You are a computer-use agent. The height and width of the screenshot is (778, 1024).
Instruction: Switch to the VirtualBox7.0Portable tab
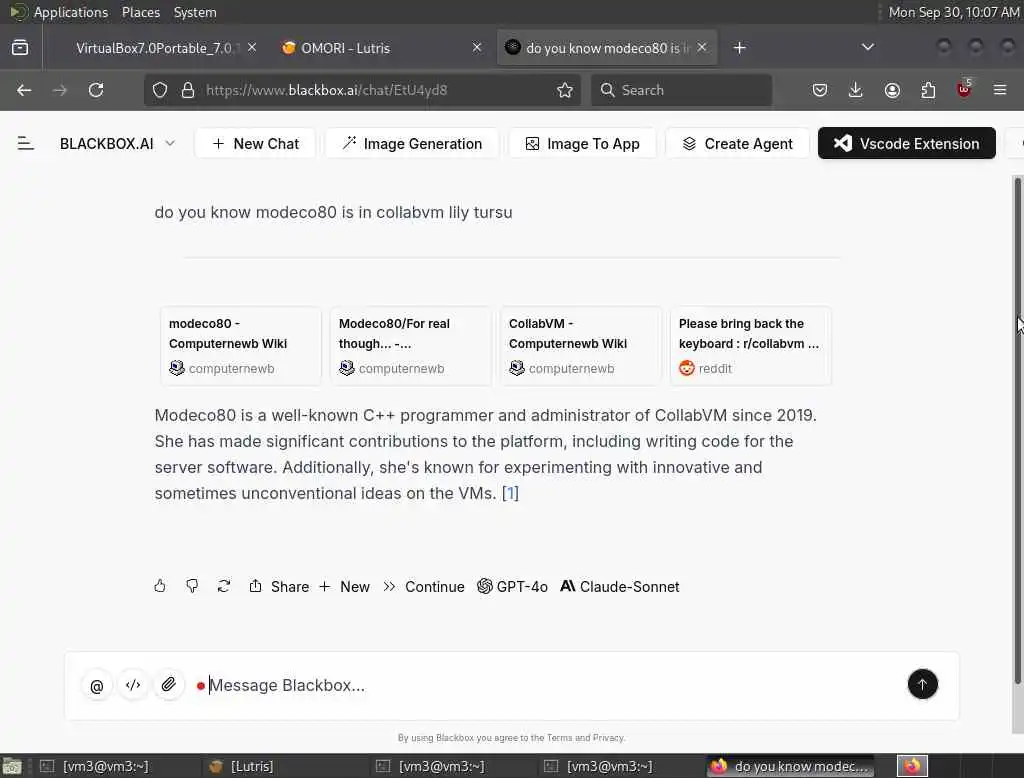pyautogui.click(x=157, y=48)
